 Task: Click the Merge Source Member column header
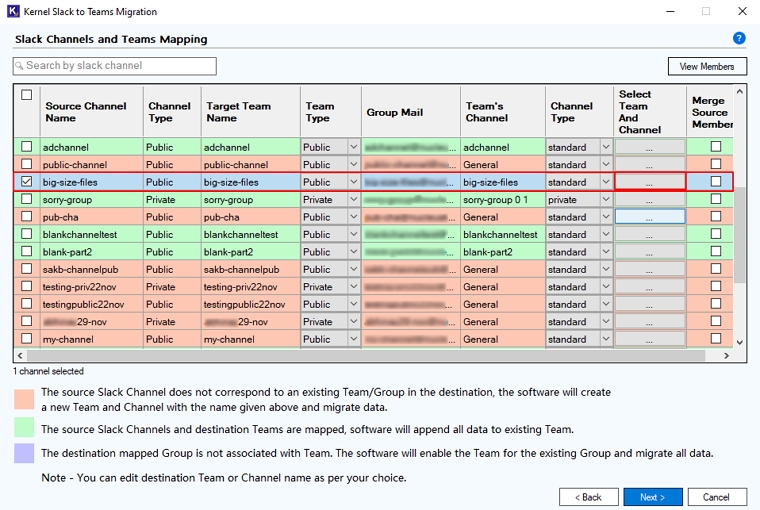(711, 112)
